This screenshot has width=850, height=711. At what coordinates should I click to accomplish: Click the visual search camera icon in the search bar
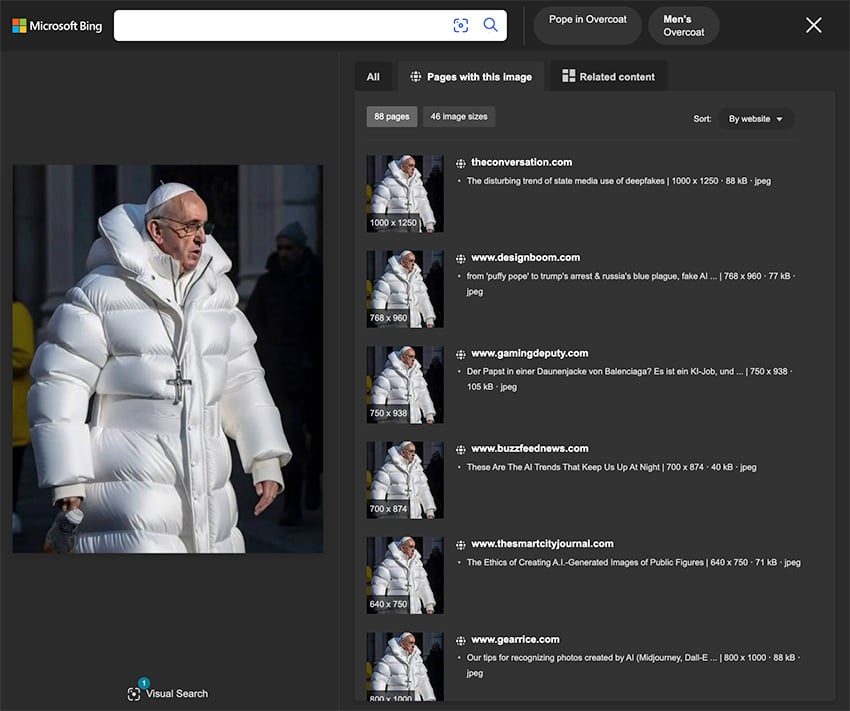tap(460, 25)
